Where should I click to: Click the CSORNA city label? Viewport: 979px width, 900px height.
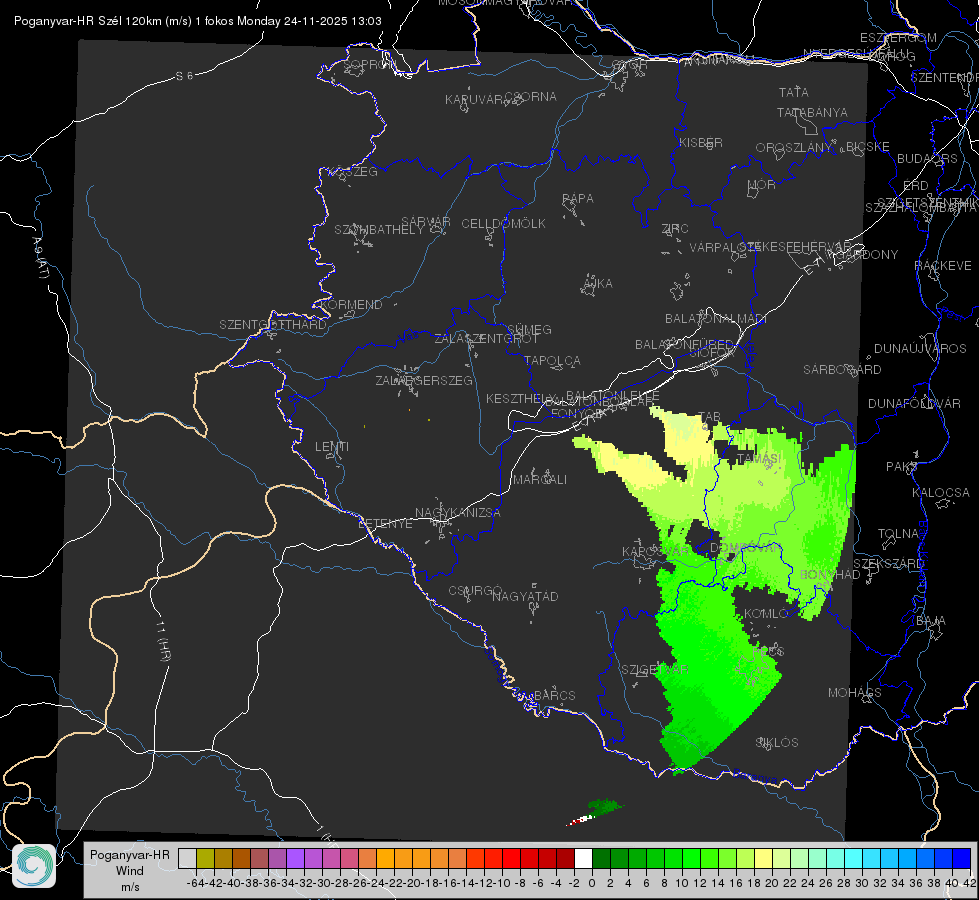coord(531,97)
